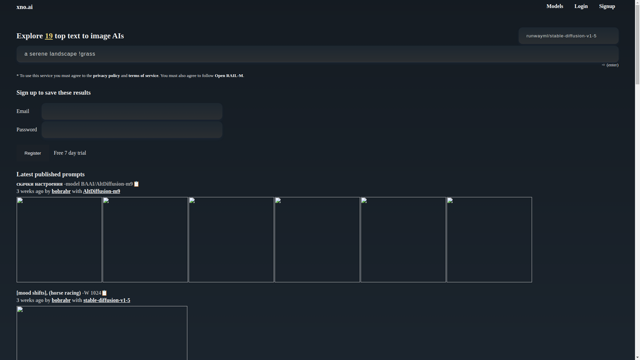Focus the prompt box reading 'a serene landscape'
The height and width of the screenshot is (360, 640).
coord(317,54)
